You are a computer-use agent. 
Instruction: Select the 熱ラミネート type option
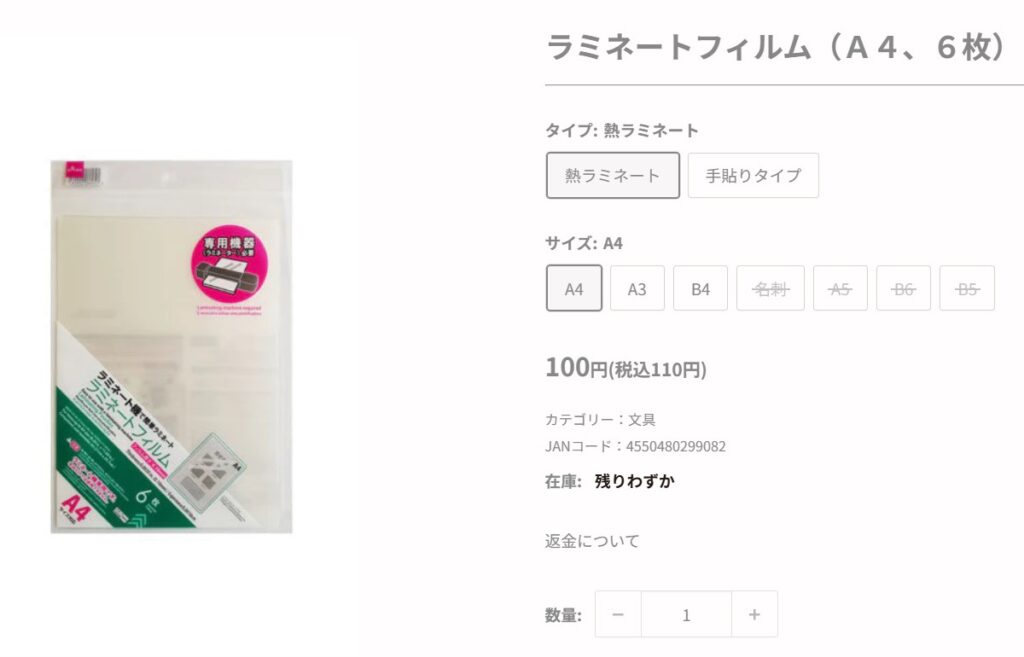[x=612, y=175]
